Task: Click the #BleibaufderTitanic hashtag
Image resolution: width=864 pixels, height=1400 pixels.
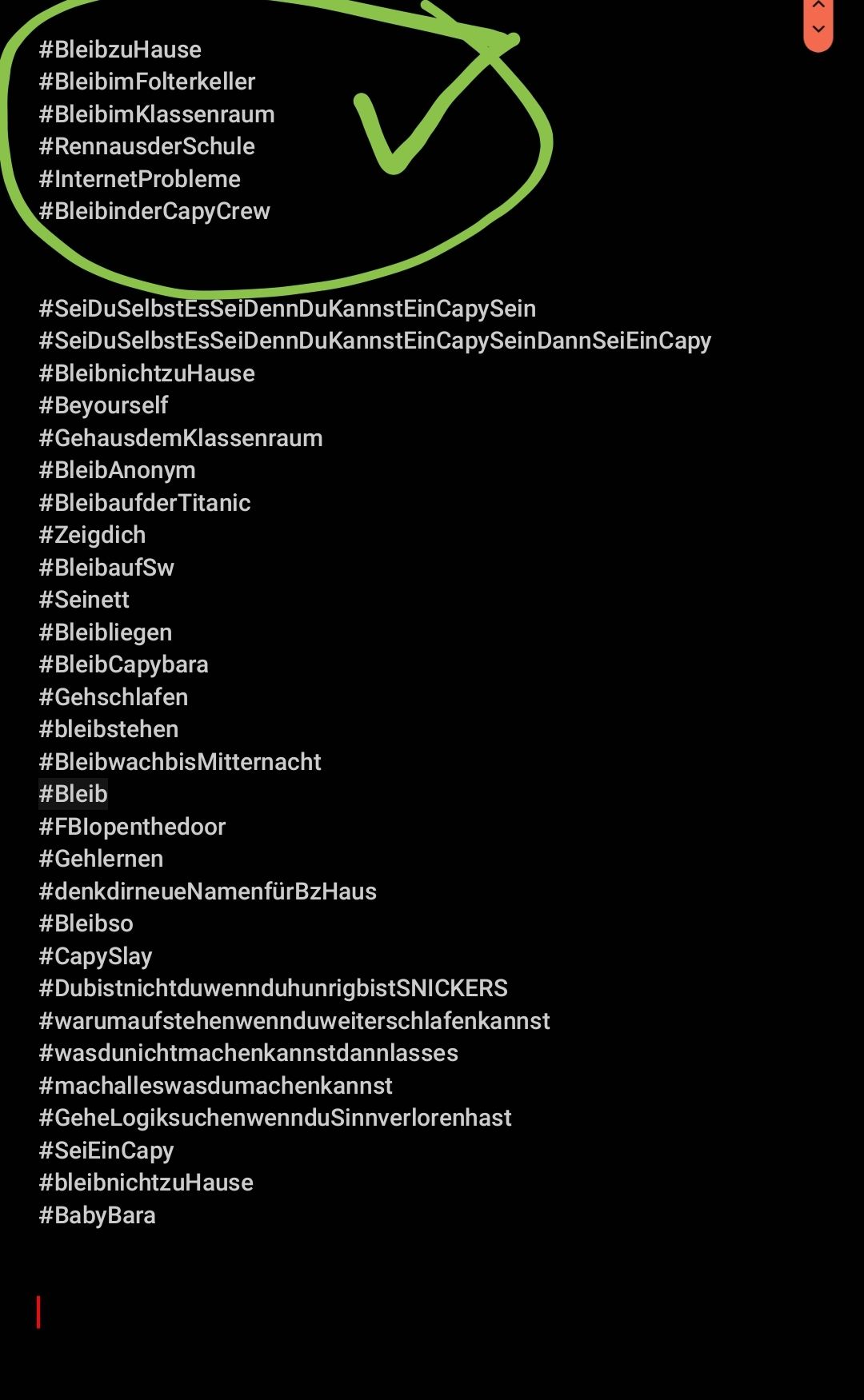Action: coord(145,503)
